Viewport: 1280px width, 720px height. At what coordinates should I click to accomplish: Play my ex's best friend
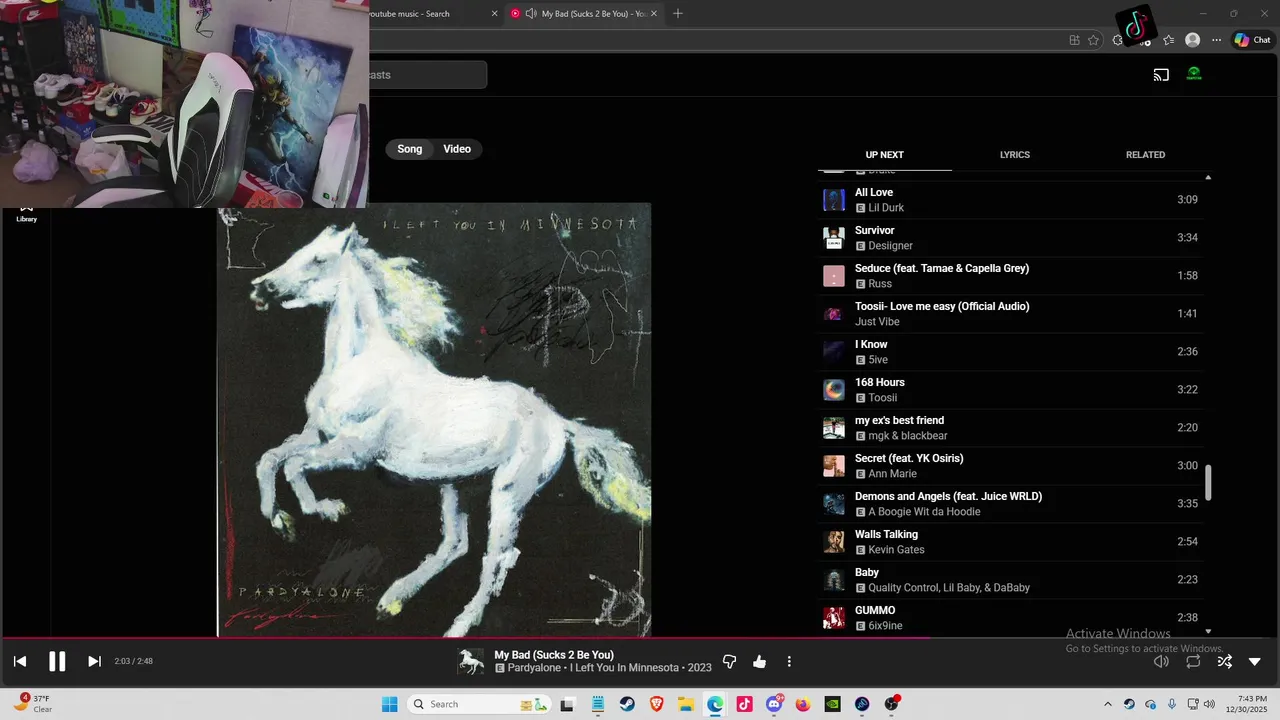tap(1010, 428)
